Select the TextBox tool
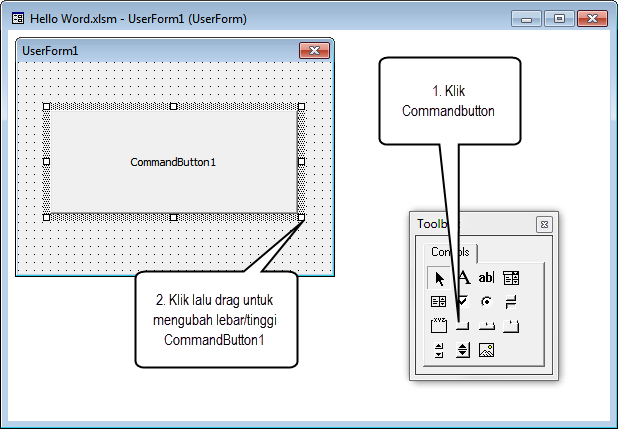Image resolution: width=618 pixels, height=429 pixels. [x=487, y=277]
